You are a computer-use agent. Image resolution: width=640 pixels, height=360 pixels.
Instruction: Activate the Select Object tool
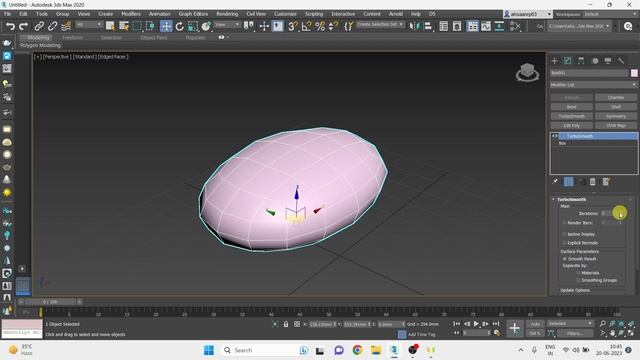[110, 26]
